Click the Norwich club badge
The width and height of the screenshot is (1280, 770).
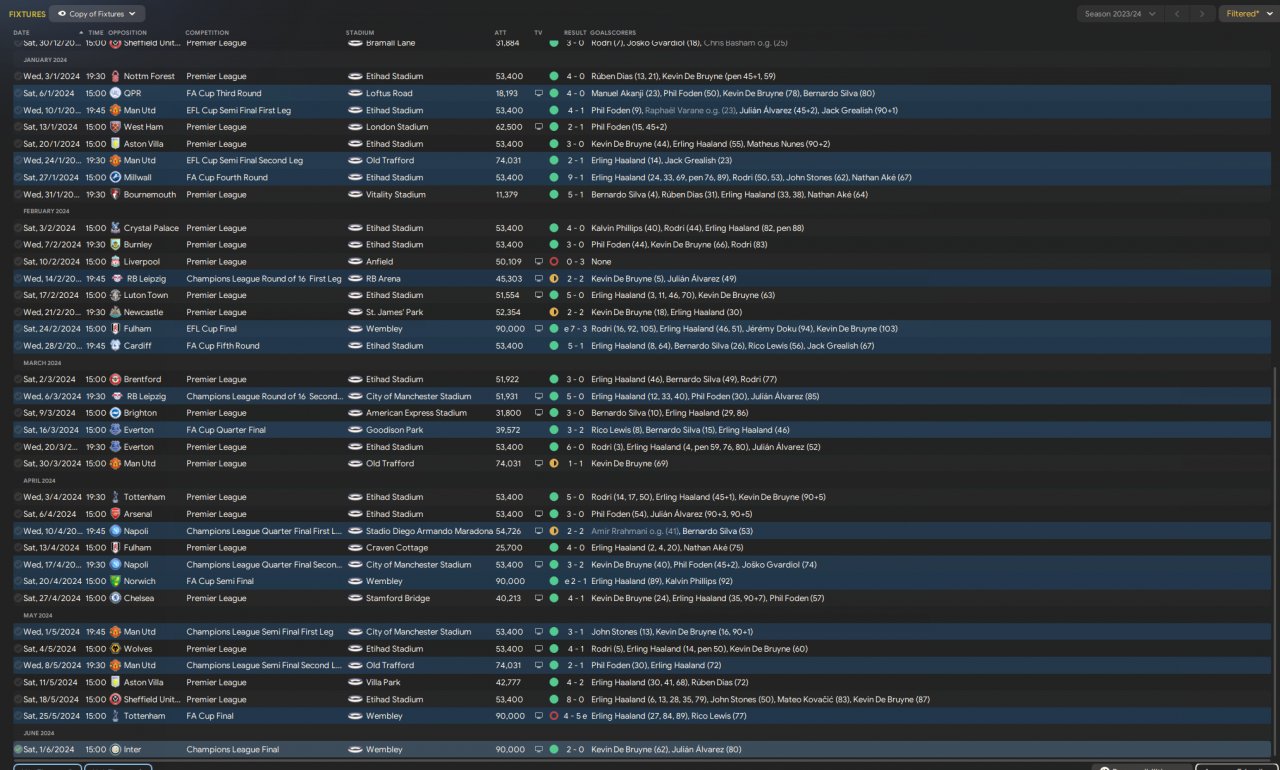pos(115,581)
